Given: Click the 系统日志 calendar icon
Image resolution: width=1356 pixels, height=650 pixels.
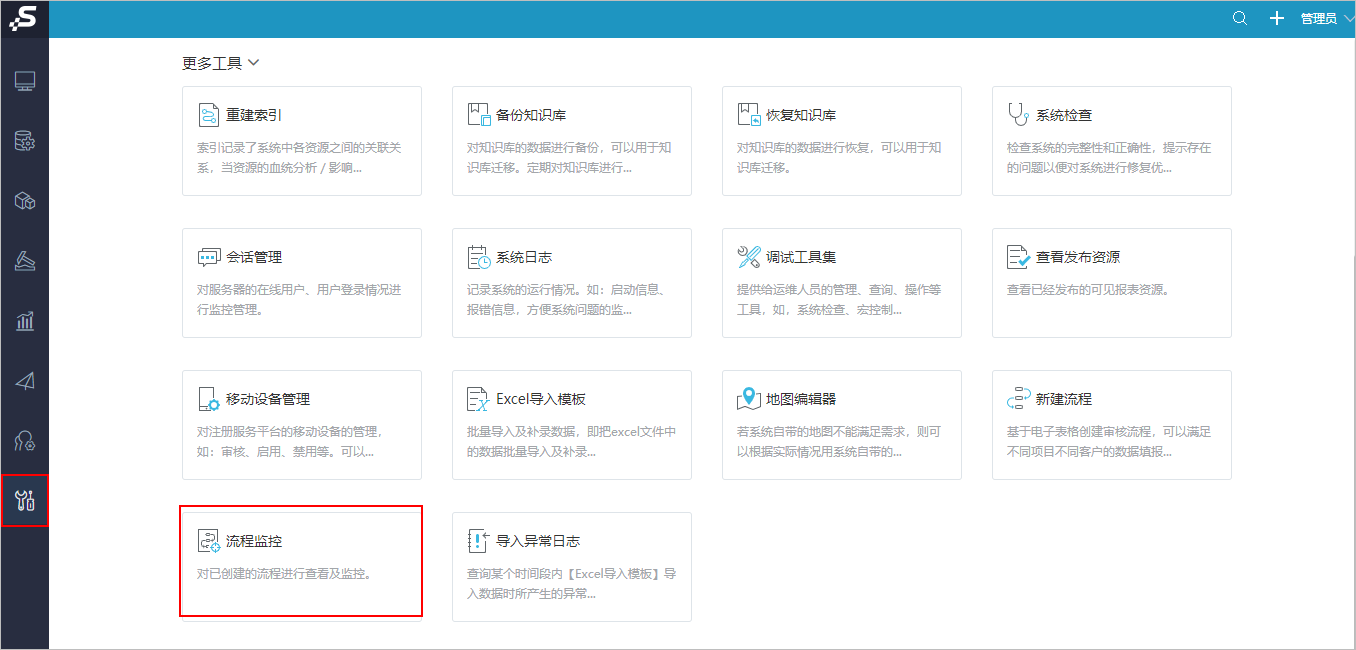Looking at the screenshot, I should 478,257.
